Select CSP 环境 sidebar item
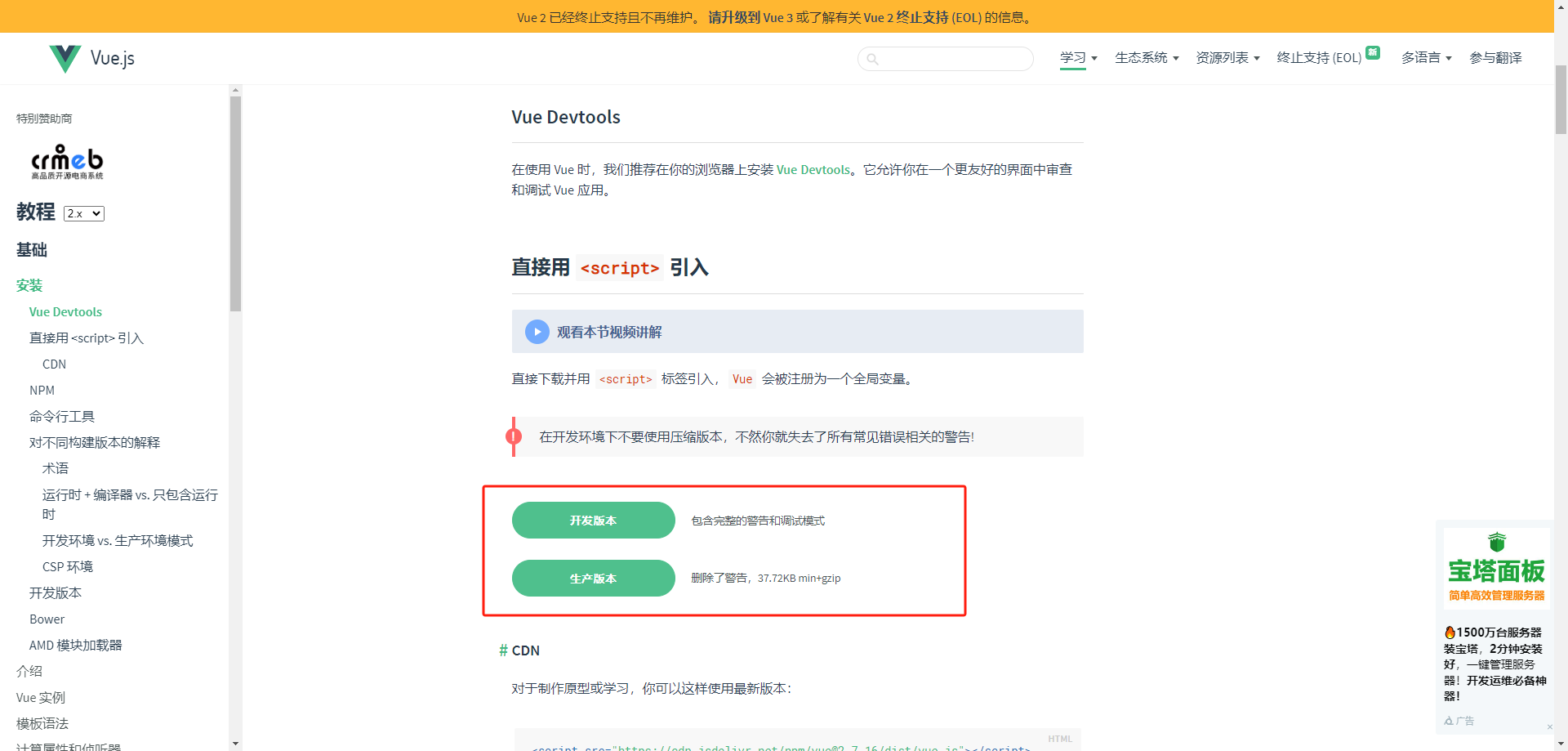The height and width of the screenshot is (751, 1568). [68, 567]
